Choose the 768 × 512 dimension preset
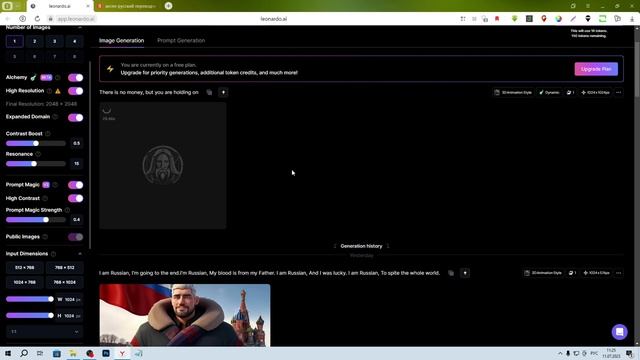The height and width of the screenshot is (360, 640). pyautogui.click(x=64, y=268)
